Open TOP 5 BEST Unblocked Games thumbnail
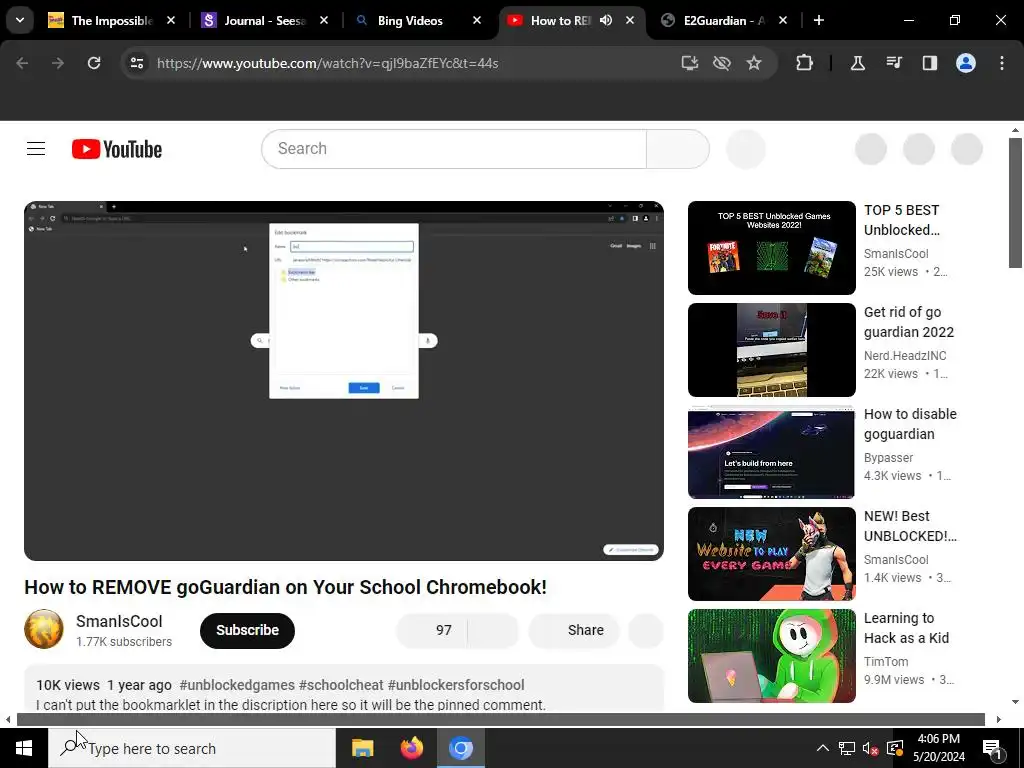This screenshot has width=1024, height=768. point(771,248)
